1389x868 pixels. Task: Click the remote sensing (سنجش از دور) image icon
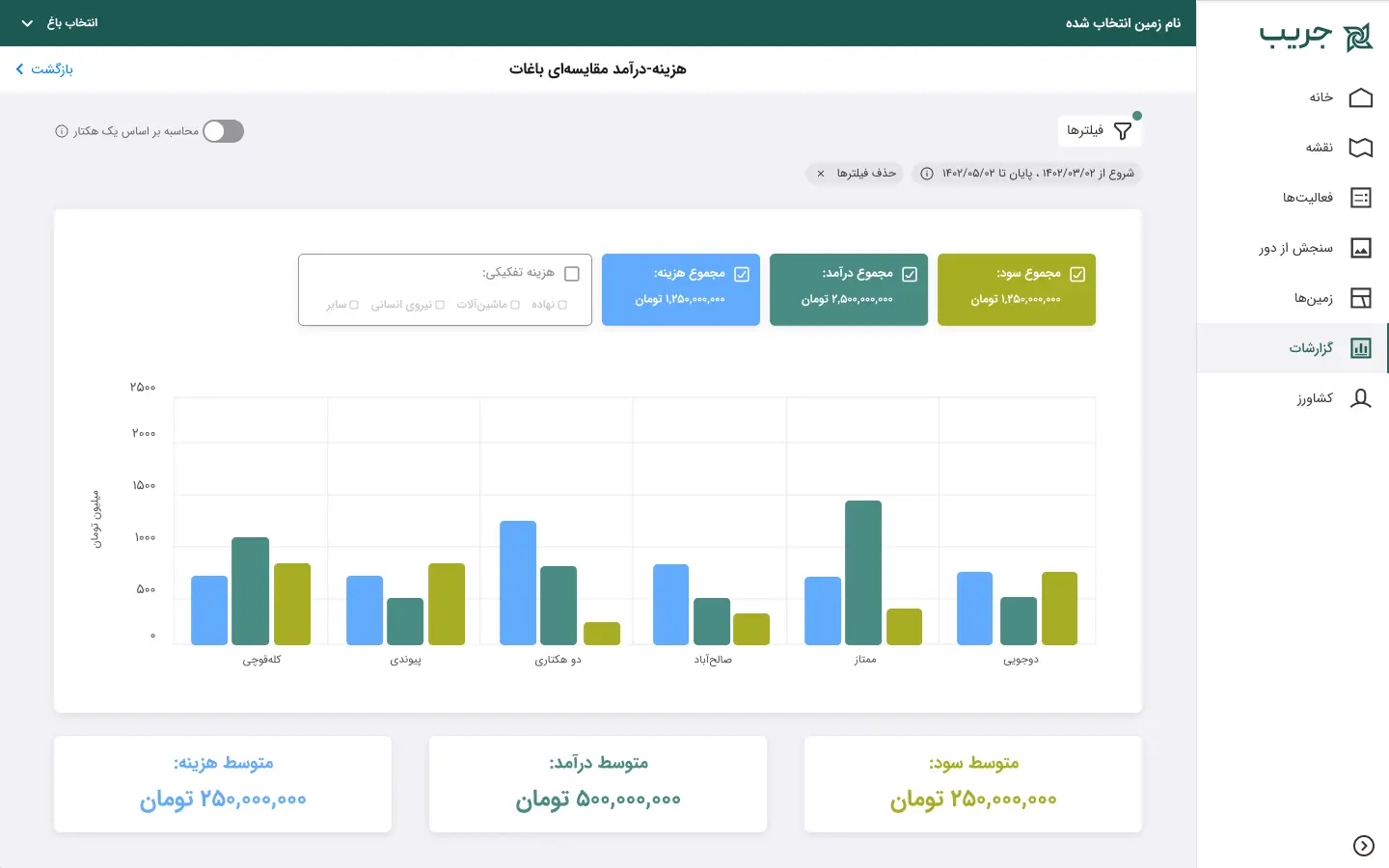(x=1360, y=248)
